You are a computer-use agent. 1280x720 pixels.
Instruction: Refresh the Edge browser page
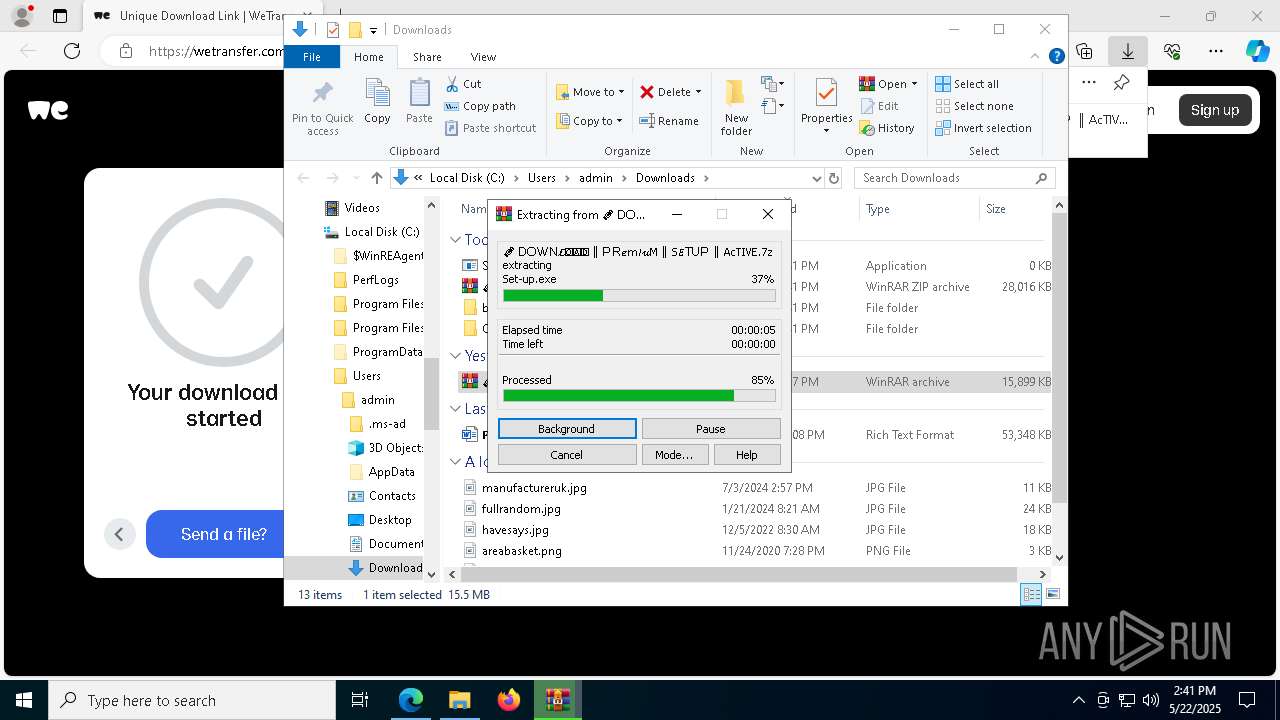pyautogui.click(x=71, y=51)
